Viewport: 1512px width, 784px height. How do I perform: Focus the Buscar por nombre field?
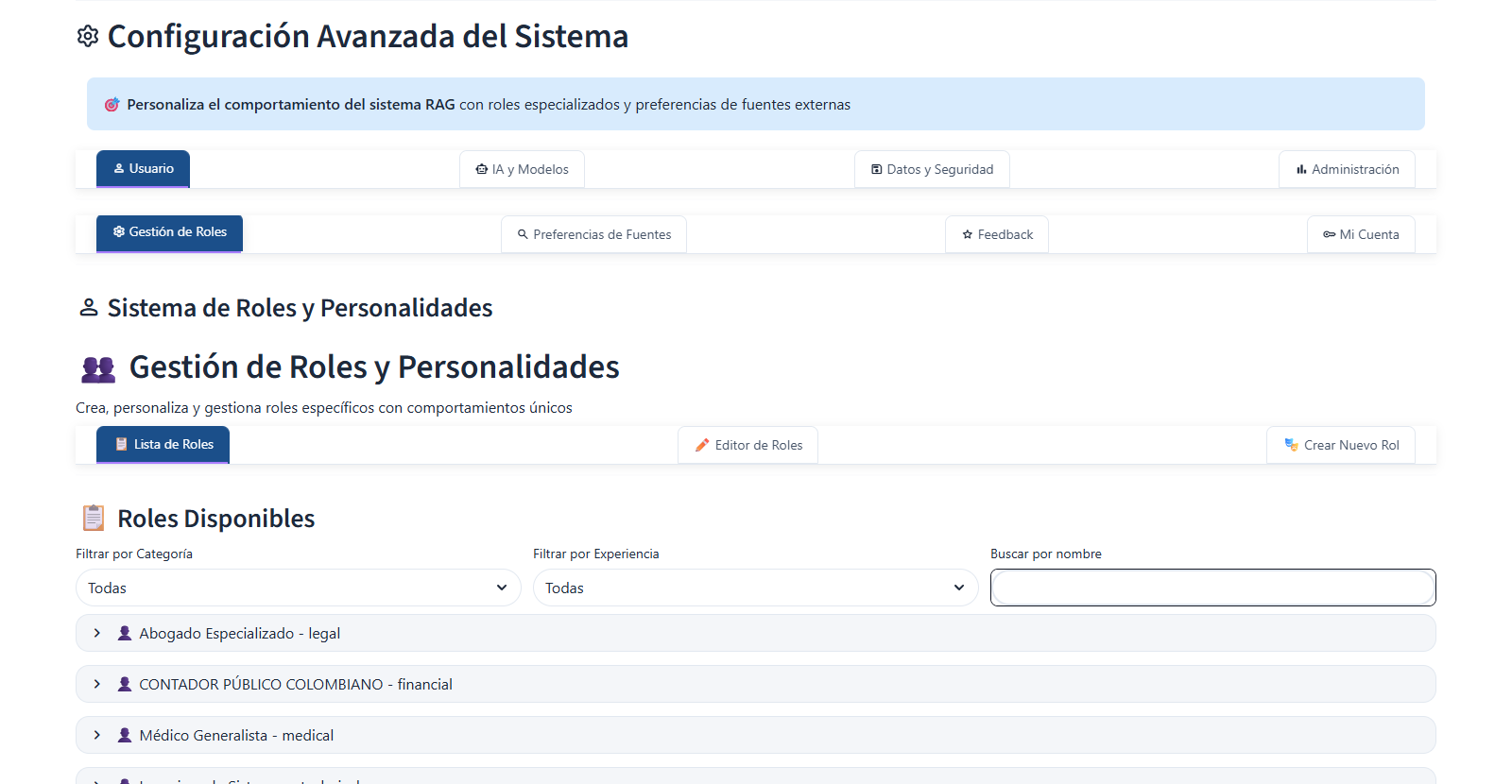(x=1213, y=588)
